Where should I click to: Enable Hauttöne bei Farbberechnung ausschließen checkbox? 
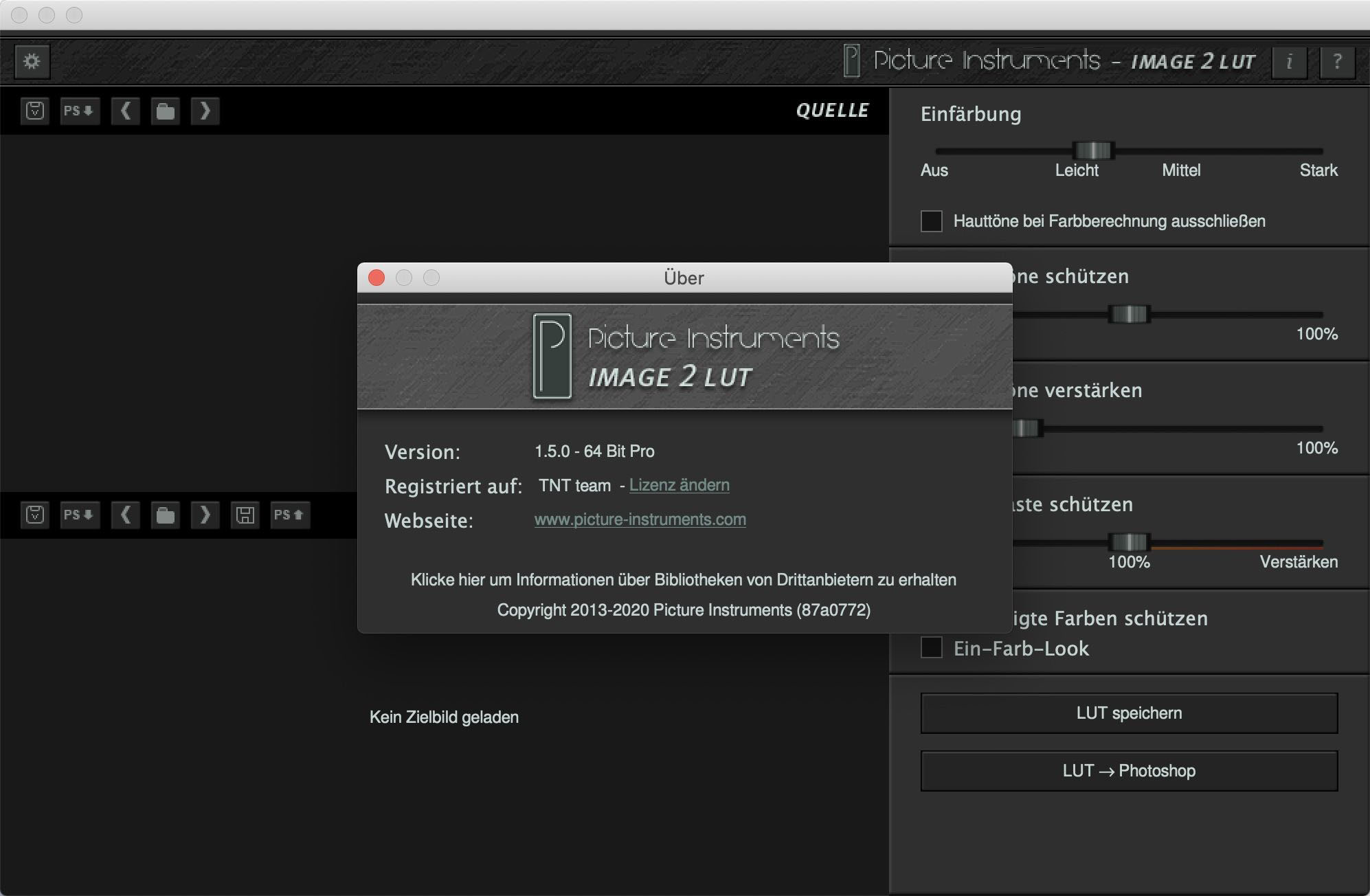(931, 221)
